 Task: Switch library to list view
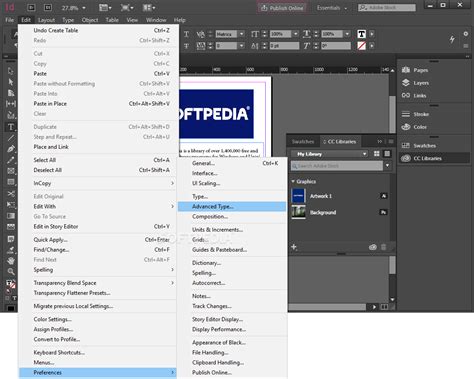point(387,154)
